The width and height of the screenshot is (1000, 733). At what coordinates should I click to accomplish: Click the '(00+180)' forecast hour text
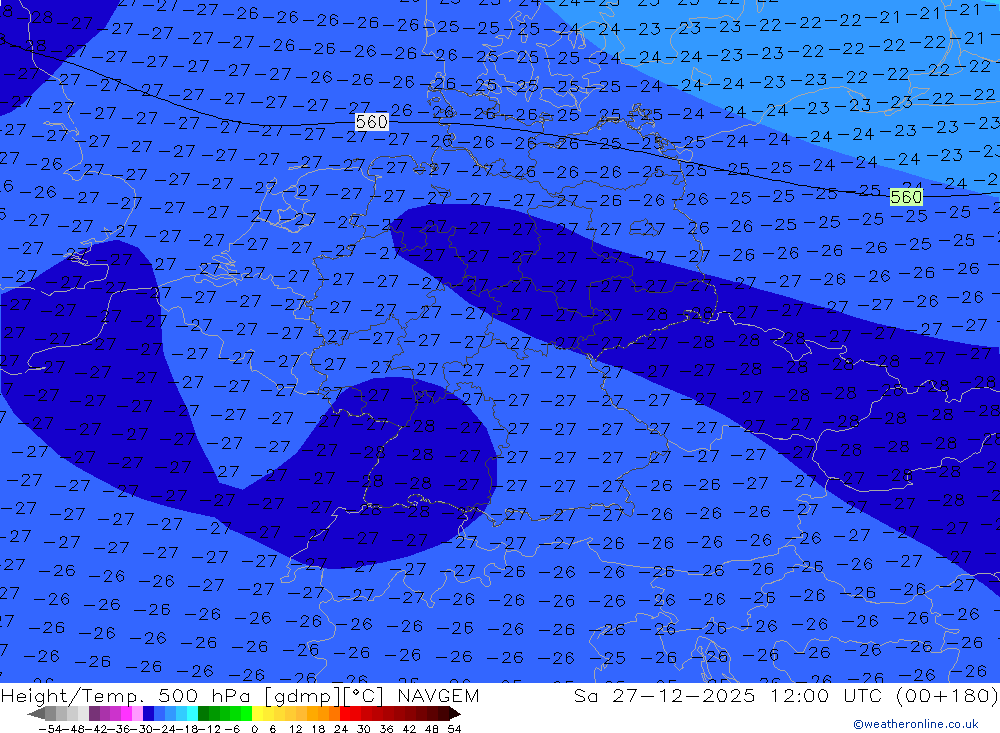point(946,696)
